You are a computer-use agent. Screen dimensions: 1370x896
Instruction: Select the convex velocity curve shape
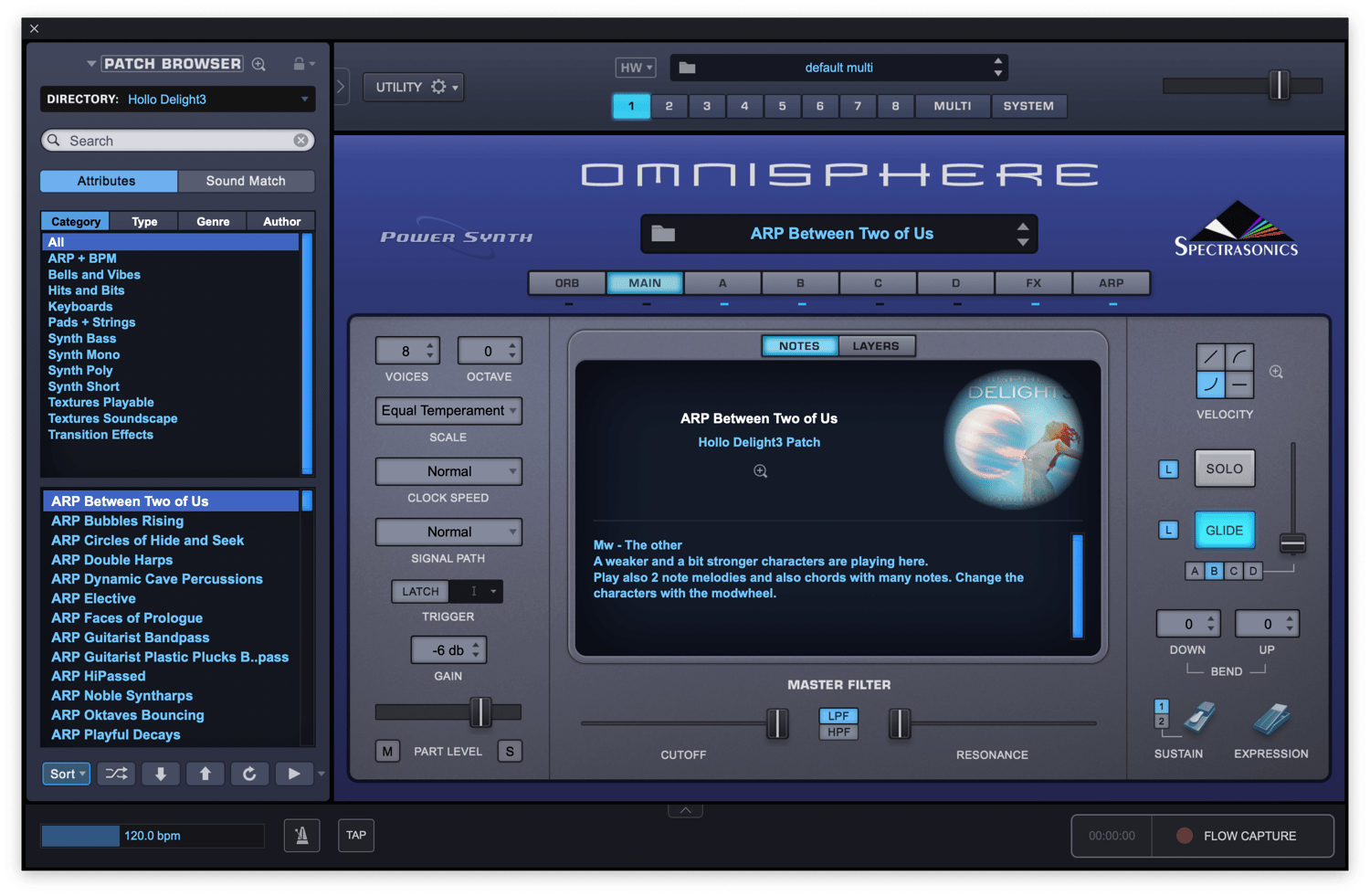pyautogui.click(x=1239, y=357)
